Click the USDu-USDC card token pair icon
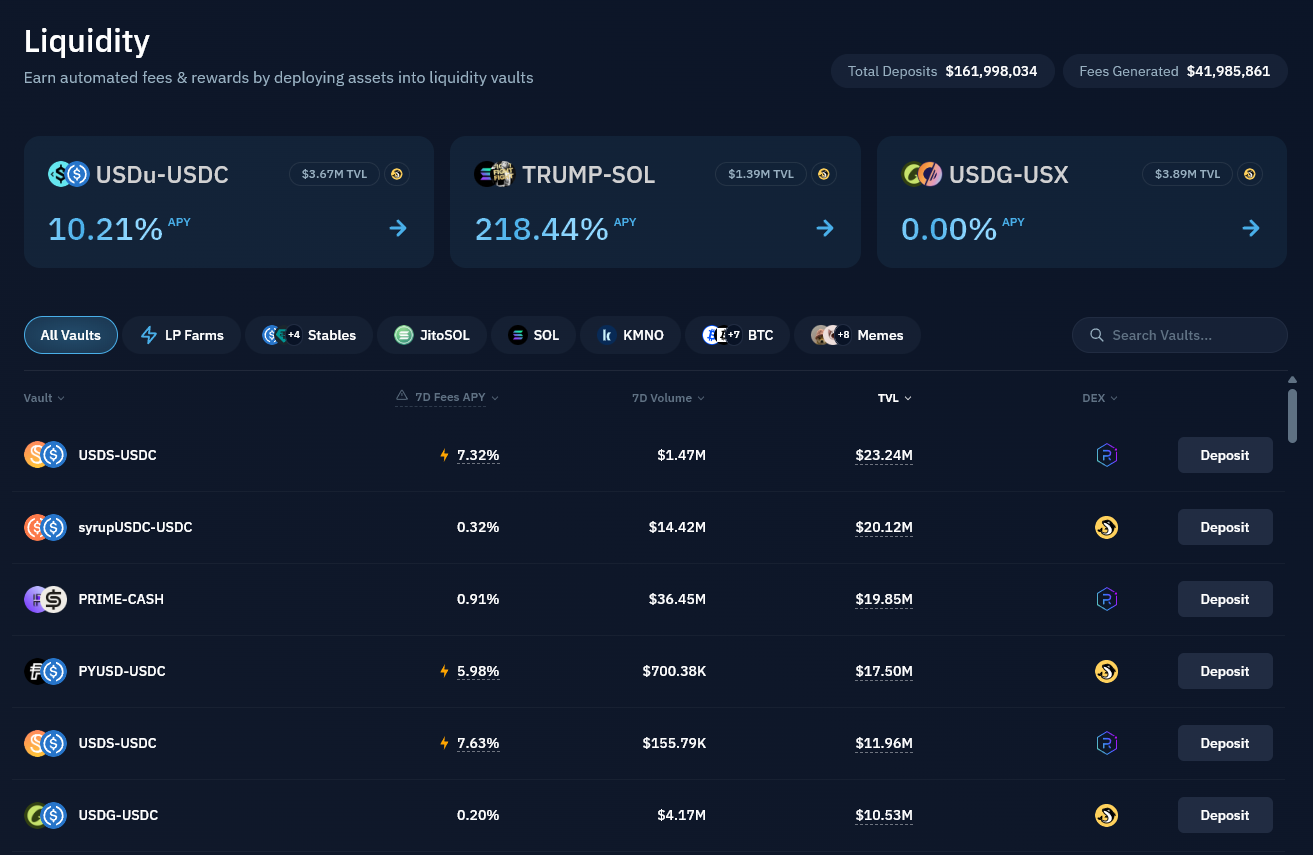The height and width of the screenshot is (855, 1313). pyautogui.click(x=69, y=174)
